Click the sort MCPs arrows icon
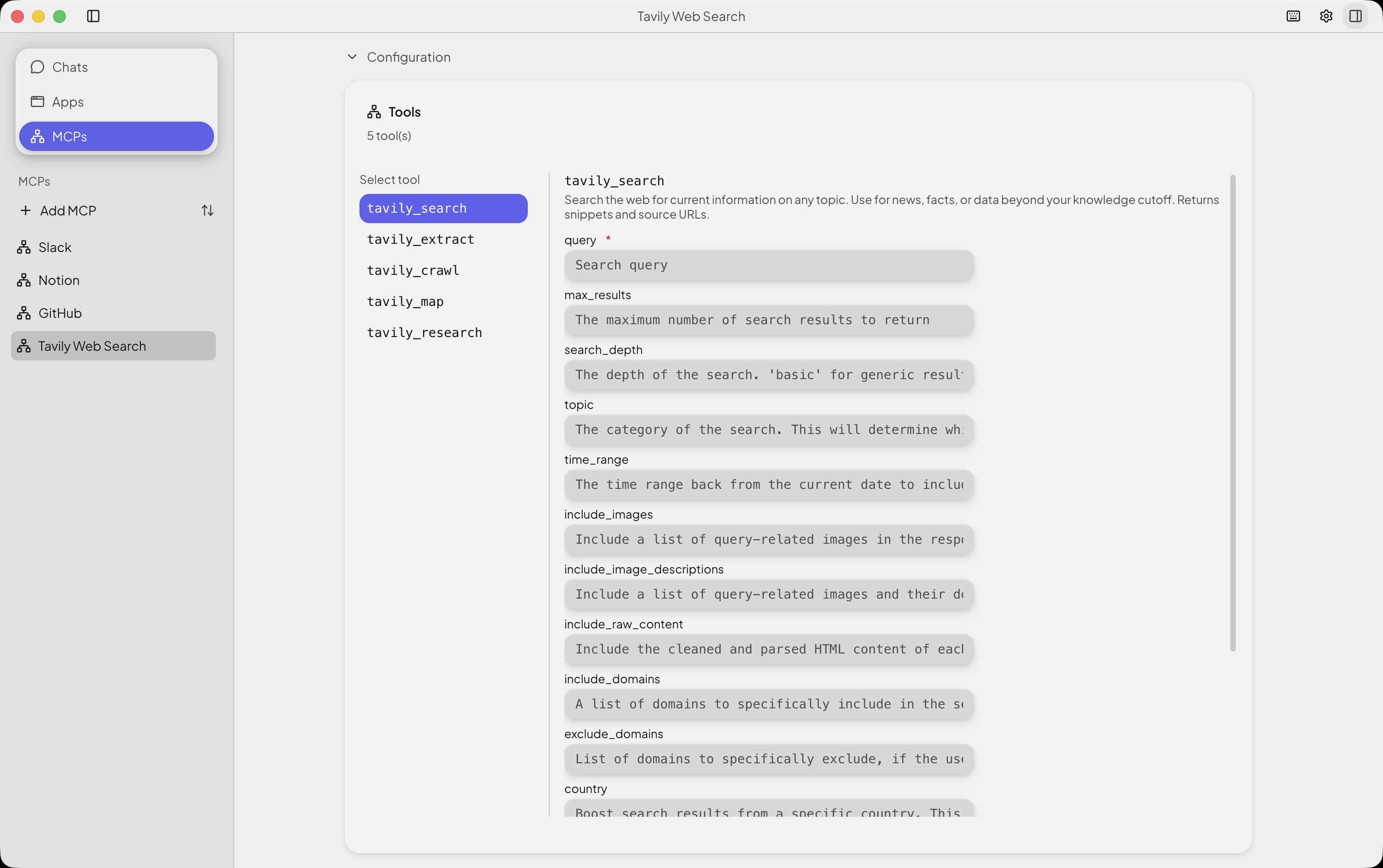 [207, 210]
